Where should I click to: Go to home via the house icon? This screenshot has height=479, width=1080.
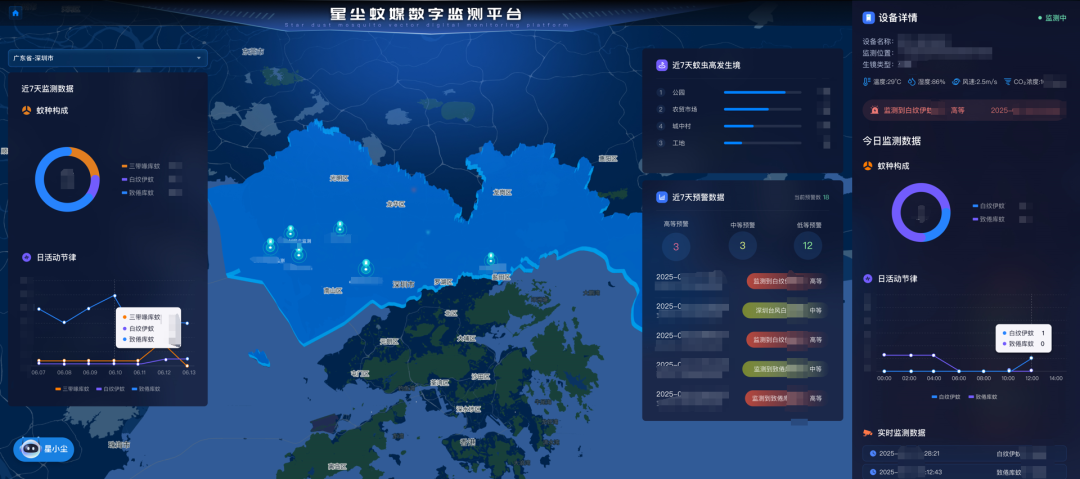point(15,12)
